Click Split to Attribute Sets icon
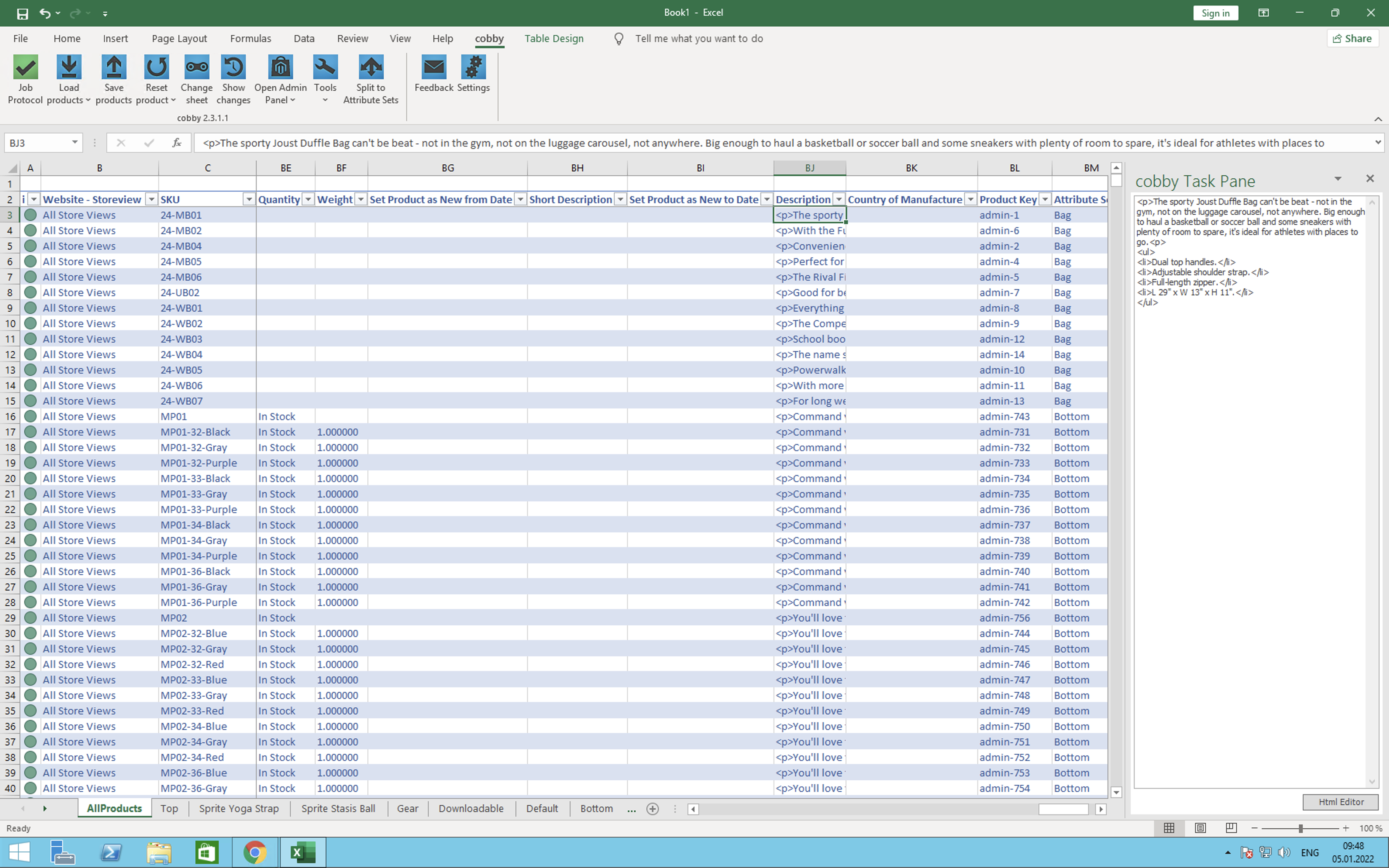Image resolution: width=1389 pixels, height=868 pixels. click(371, 68)
